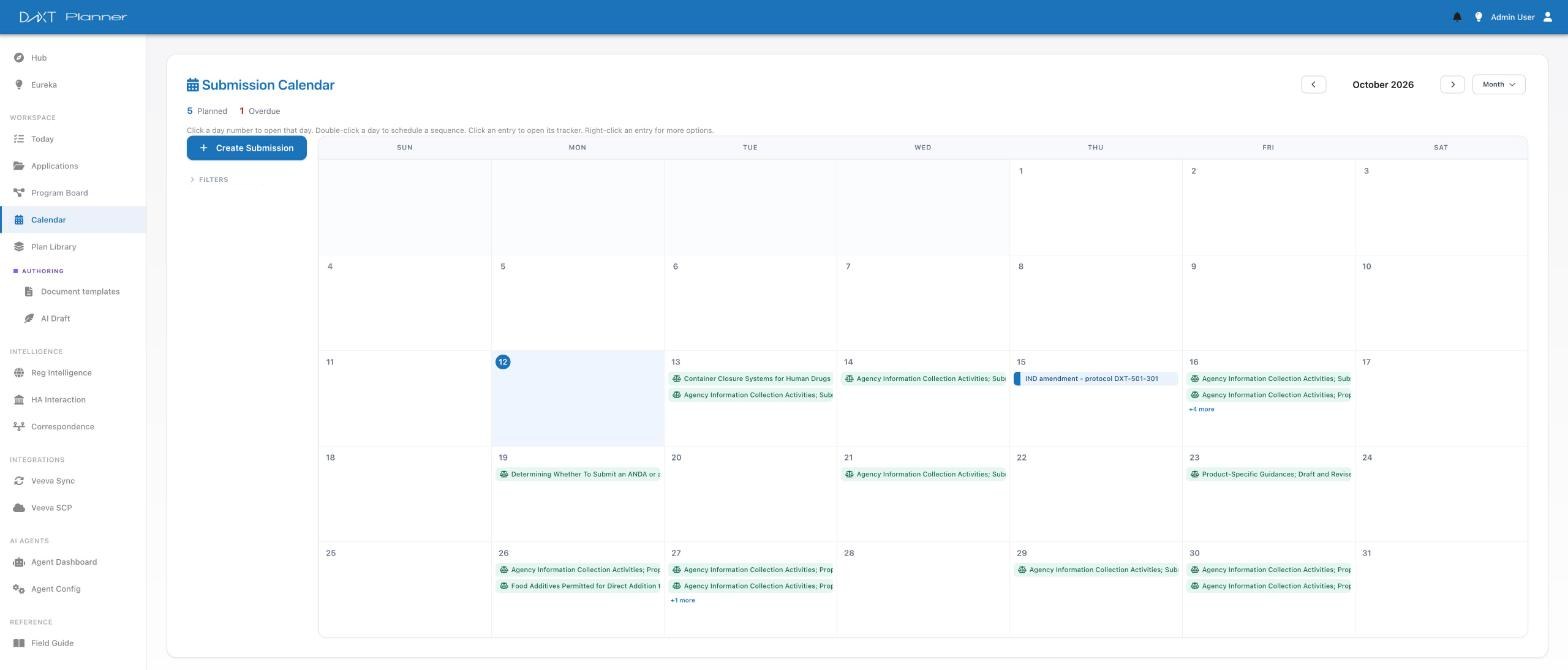Click Create Submission button
Screen dimensions: 1568x670
coord(247,148)
